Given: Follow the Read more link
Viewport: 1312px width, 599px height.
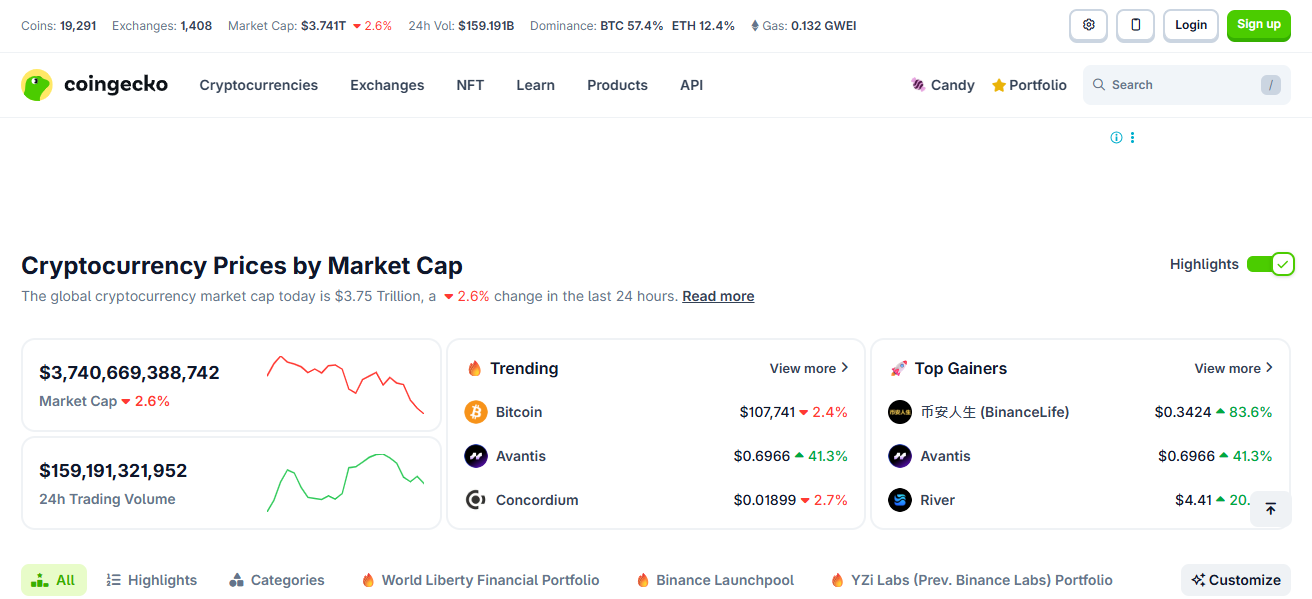Looking at the screenshot, I should pos(718,296).
